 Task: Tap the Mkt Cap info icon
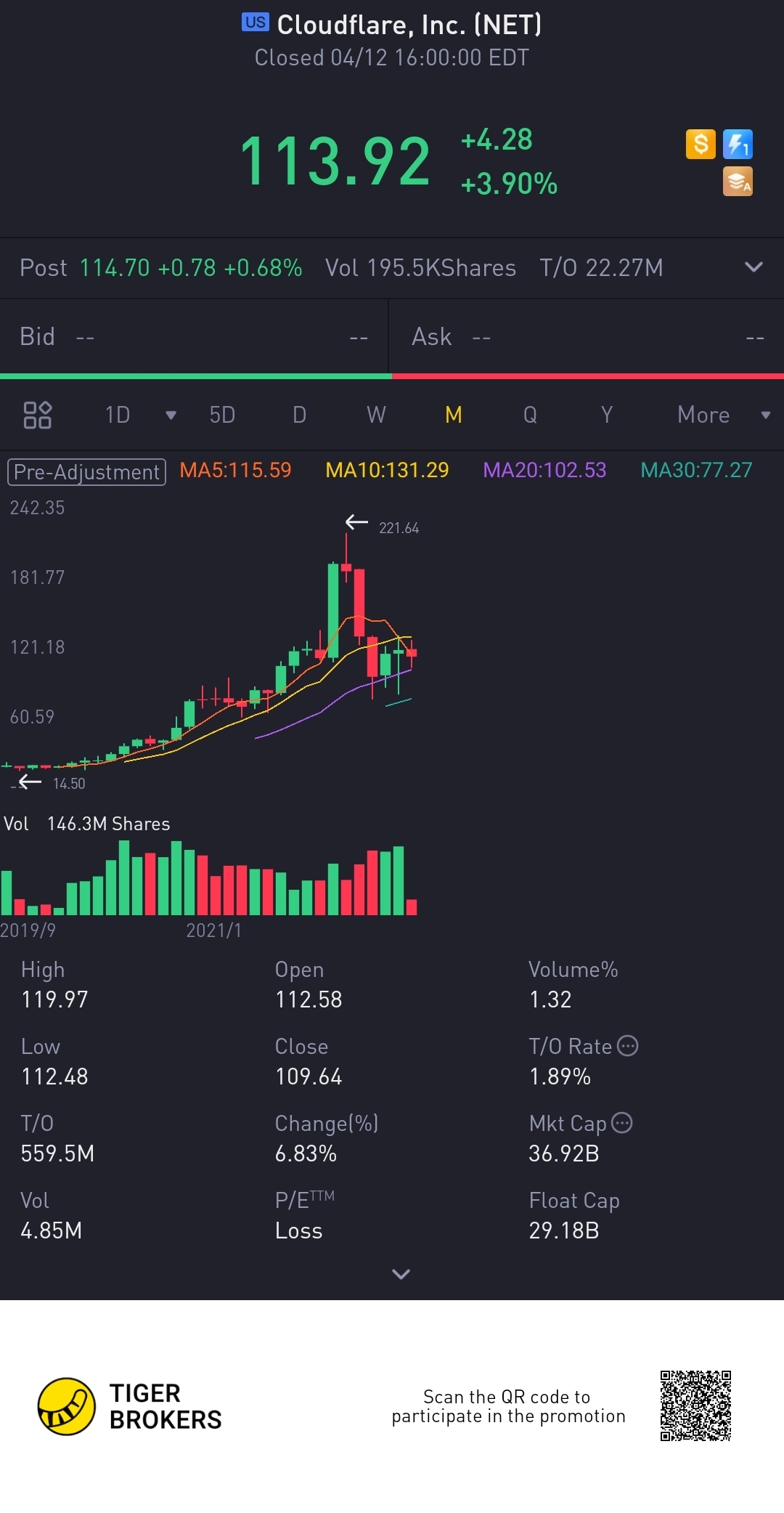622,1123
